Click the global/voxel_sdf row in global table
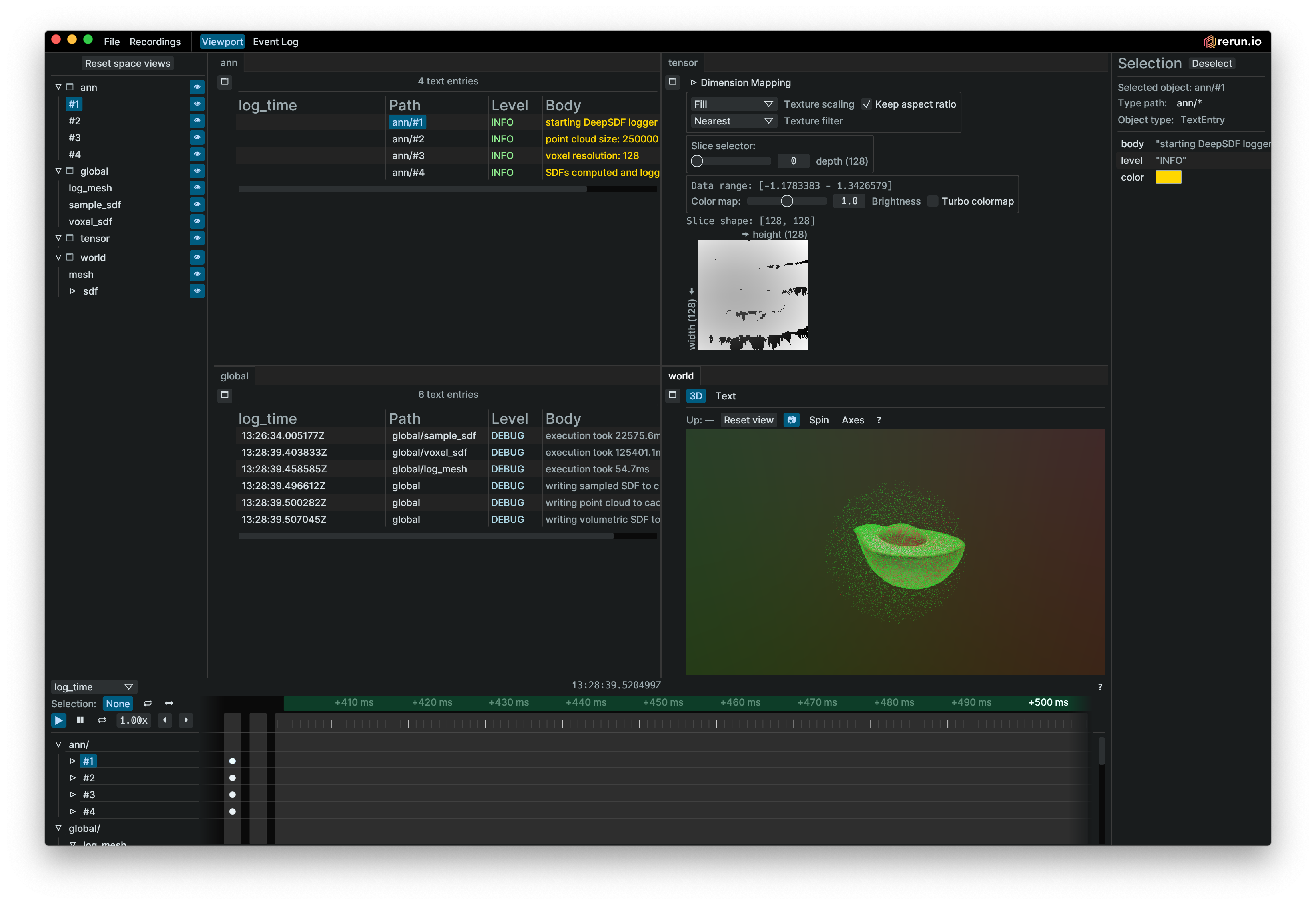1316x905 pixels. pos(429,452)
